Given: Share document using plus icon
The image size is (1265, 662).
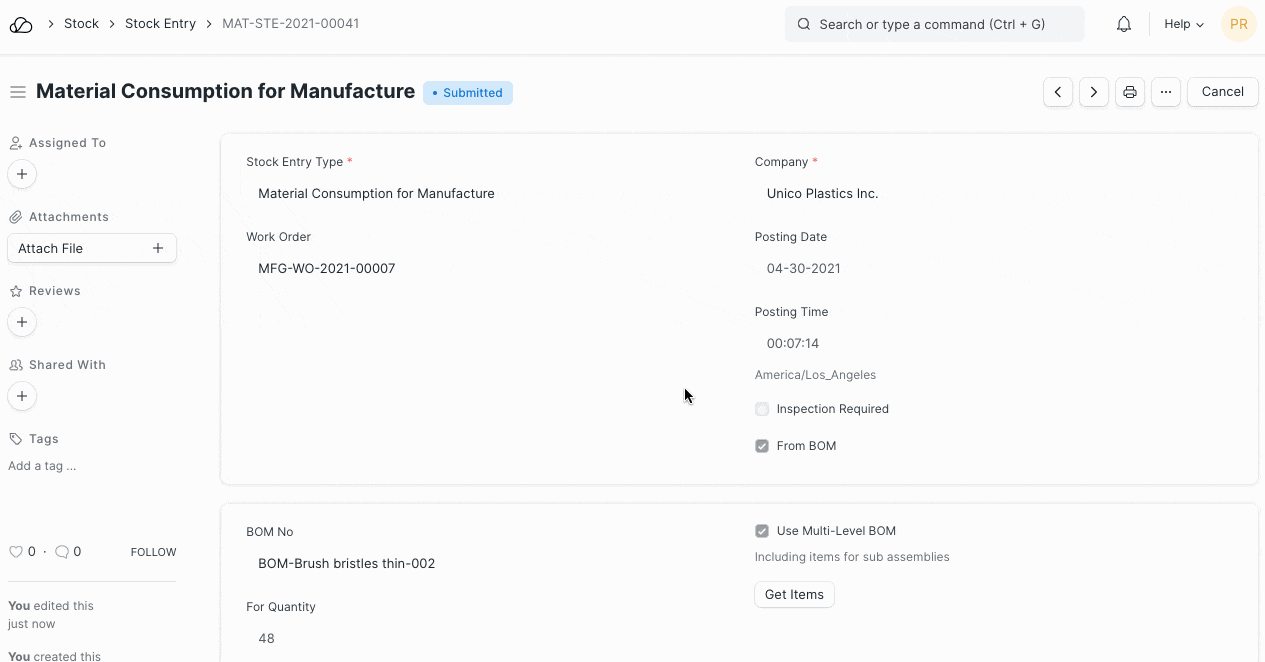Looking at the screenshot, I should click(x=22, y=397).
